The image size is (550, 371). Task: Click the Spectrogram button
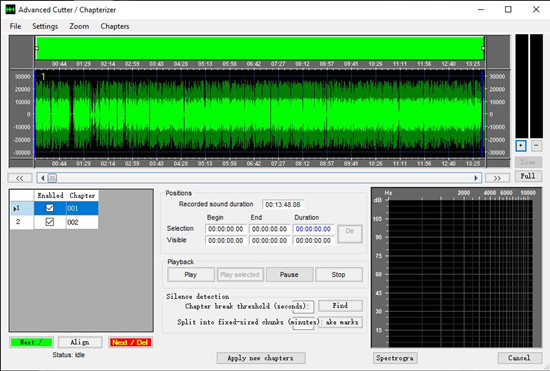click(x=395, y=358)
